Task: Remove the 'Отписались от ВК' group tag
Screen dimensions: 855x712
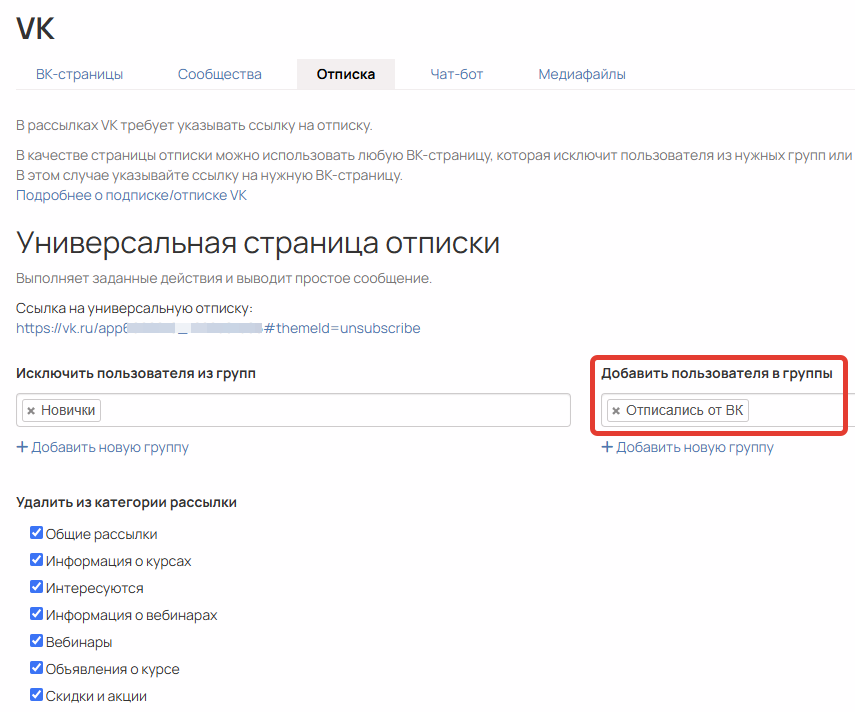Action: pos(616,411)
